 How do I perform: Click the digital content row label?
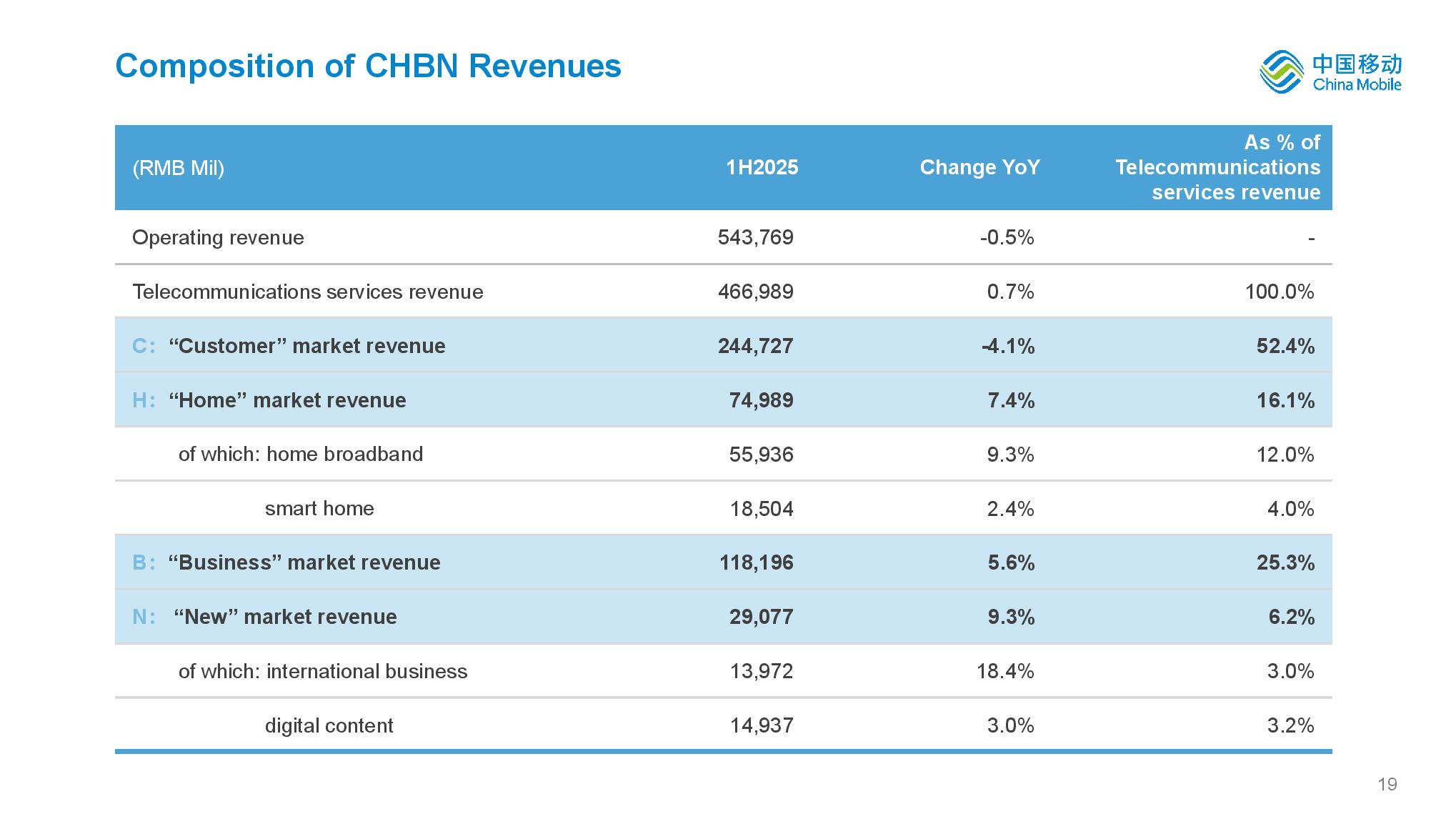[x=329, y=725]
